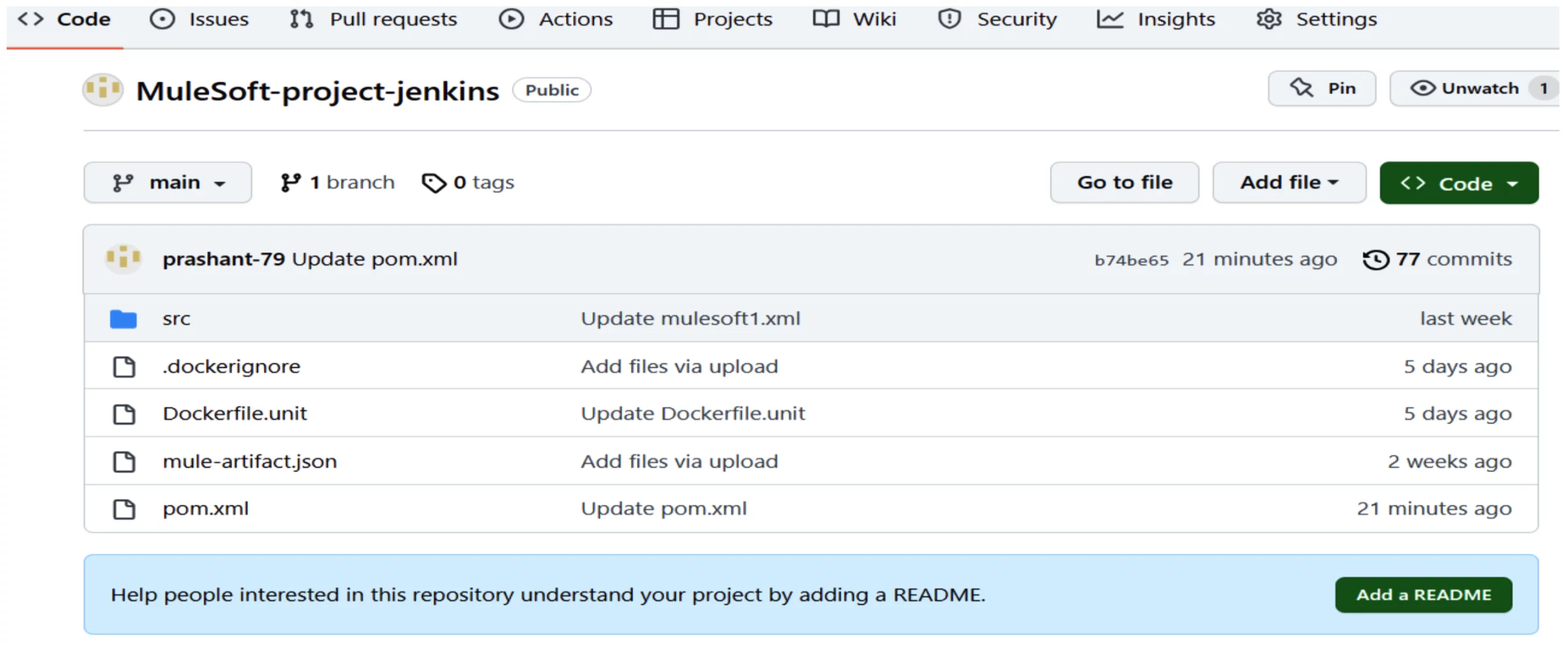Click the commit history clock icon
The width and height of the screenshot is (1568, 648).
click(x=1376, y=260)
